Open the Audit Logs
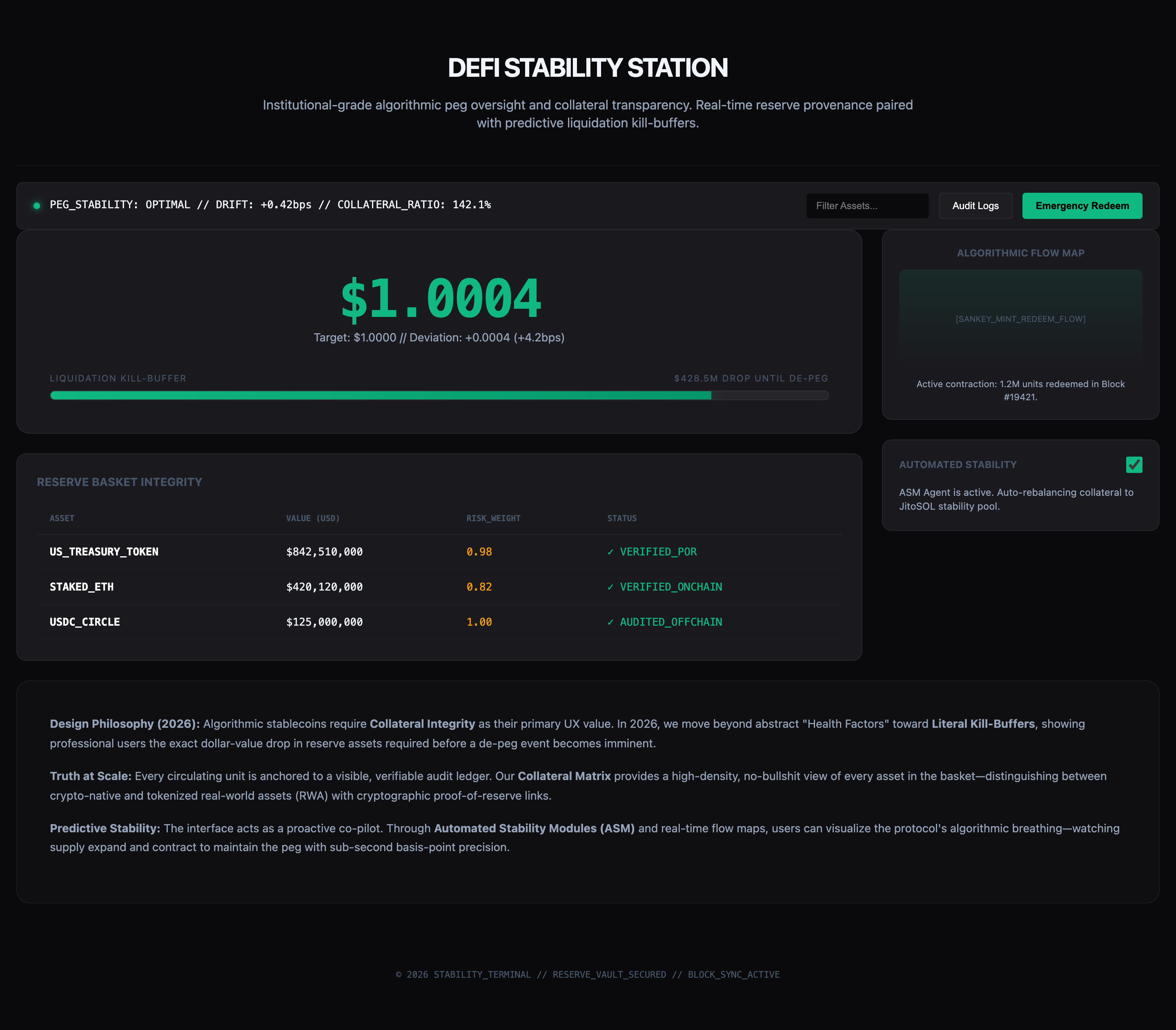 coord(975,206)
